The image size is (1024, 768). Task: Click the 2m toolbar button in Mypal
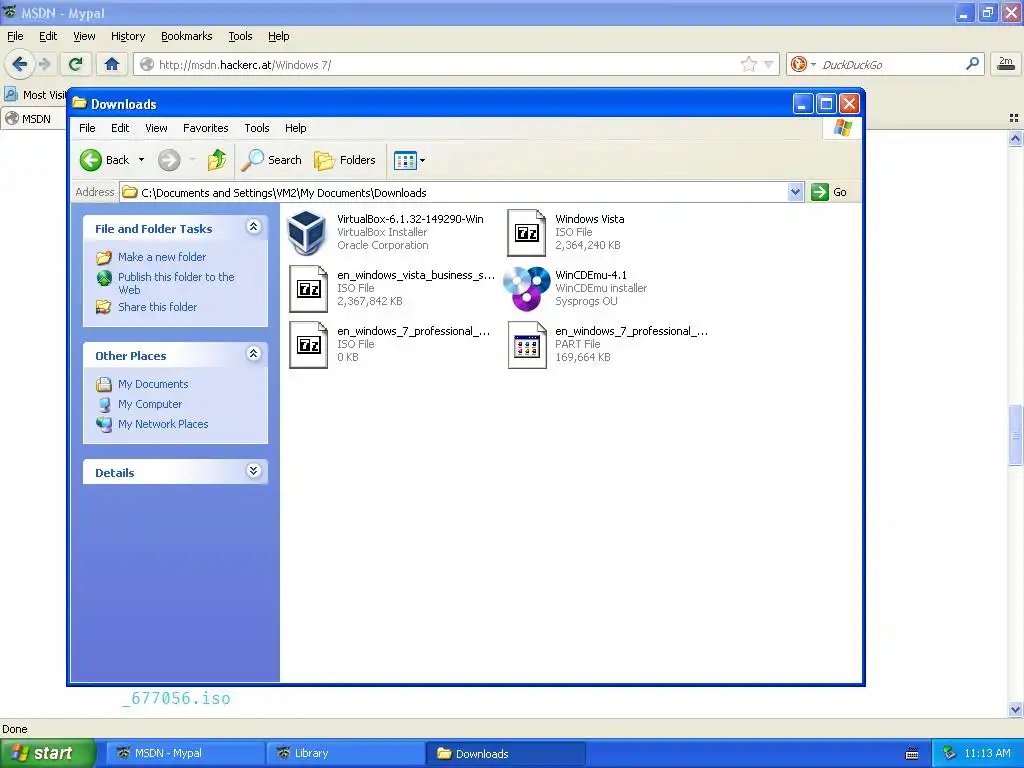1006,63
